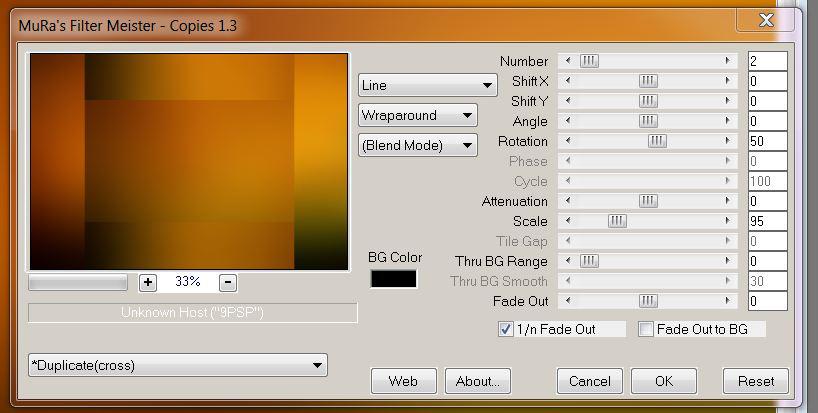This screenshot has width=818, height=413.
Task: Click the Thru BG Range value field
Action: coord(767,261)
